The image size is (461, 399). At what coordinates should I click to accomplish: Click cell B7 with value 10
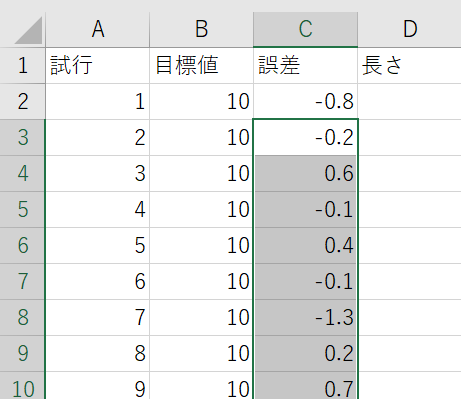[x=201, y=281]
